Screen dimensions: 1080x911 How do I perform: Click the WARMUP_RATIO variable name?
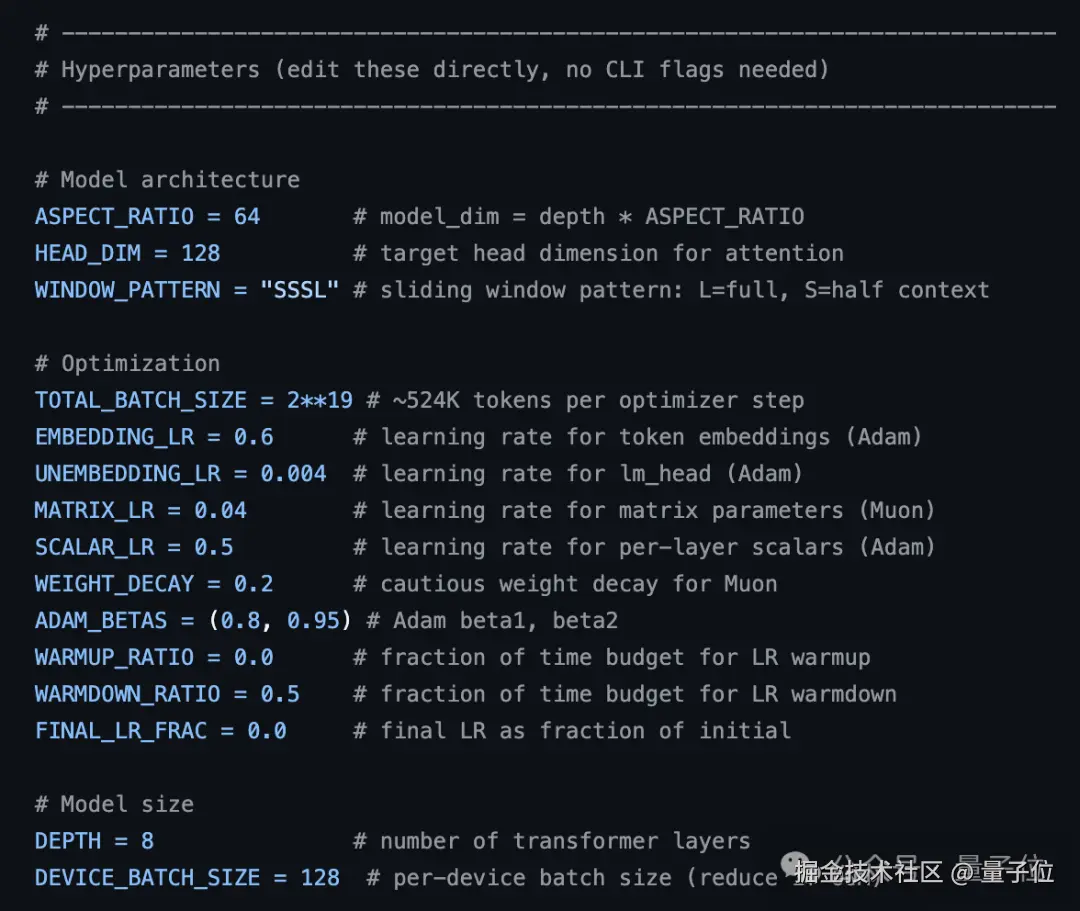114,658
